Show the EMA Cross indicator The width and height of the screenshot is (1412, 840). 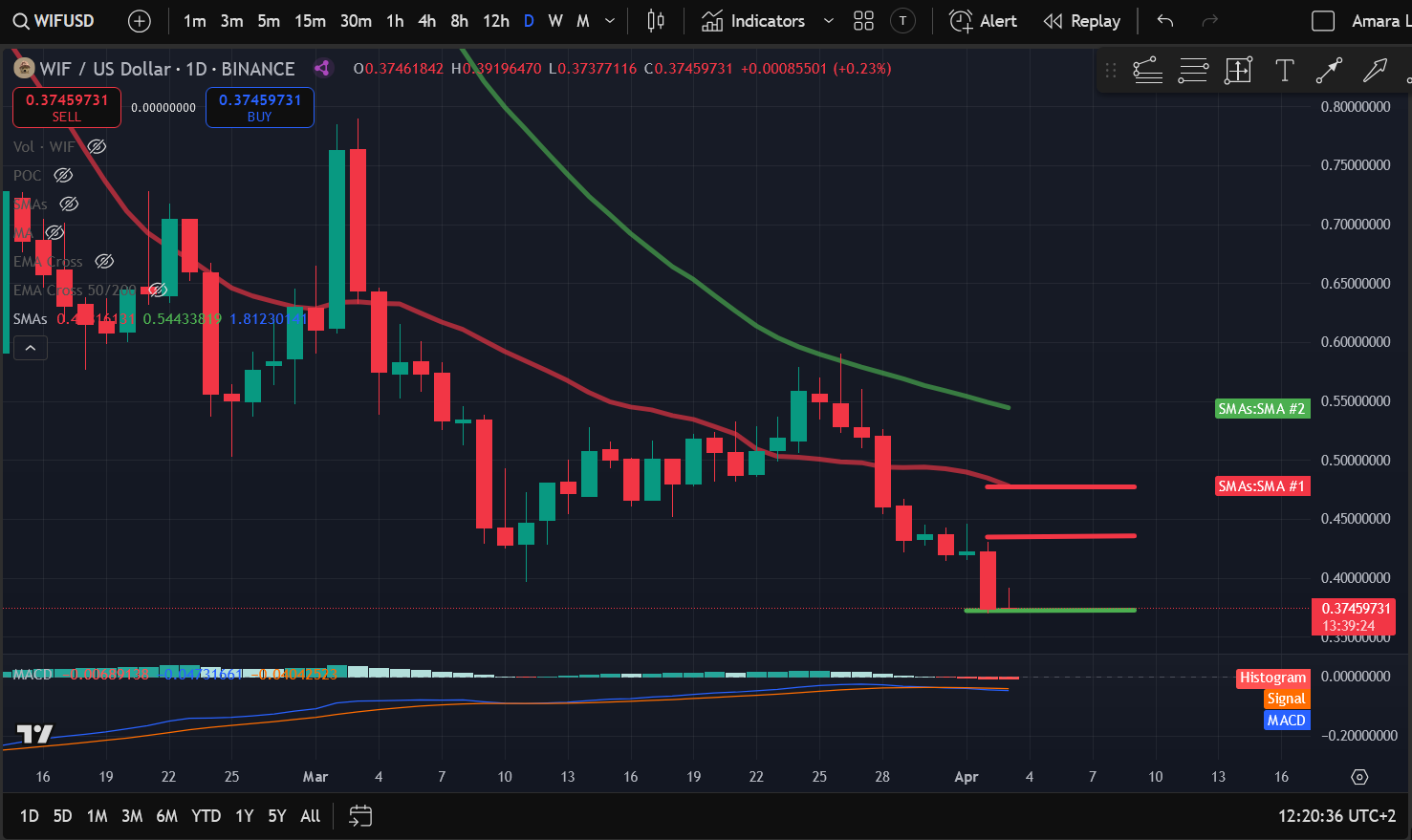105,261
